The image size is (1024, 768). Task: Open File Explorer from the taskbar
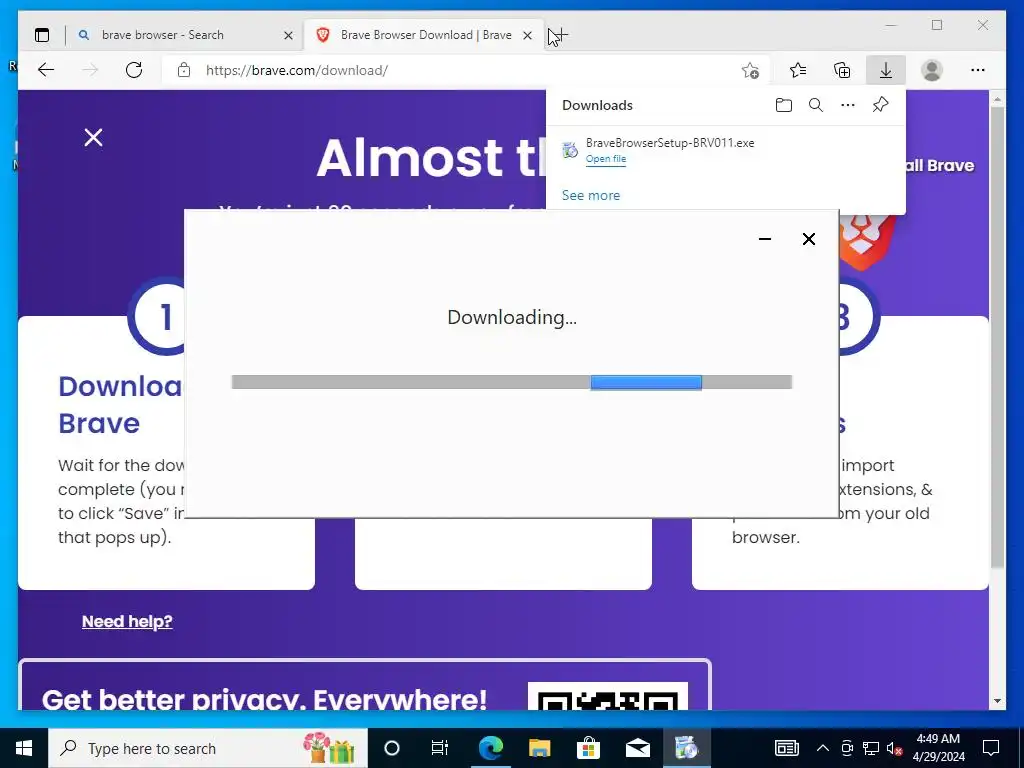pos(539,748)
